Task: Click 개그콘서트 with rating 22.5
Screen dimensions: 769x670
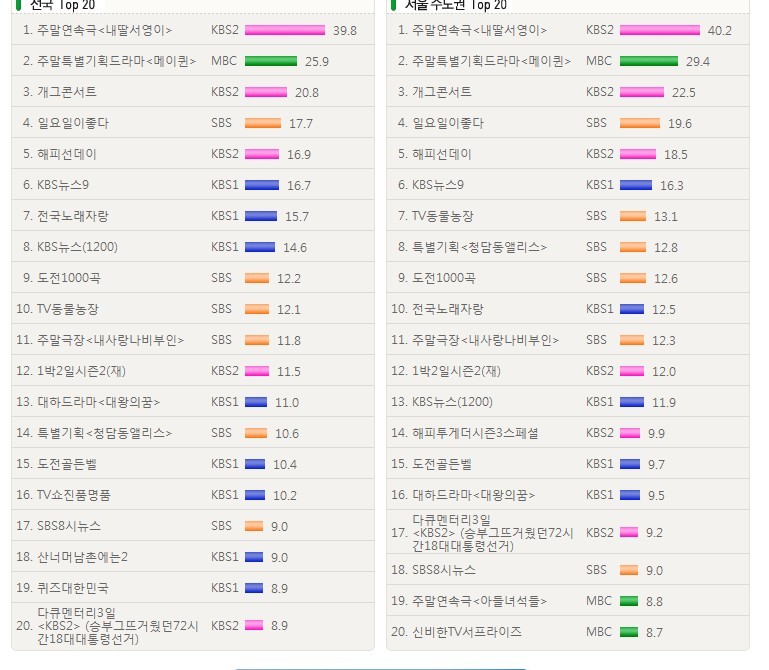Action: [x=442, y=92]
